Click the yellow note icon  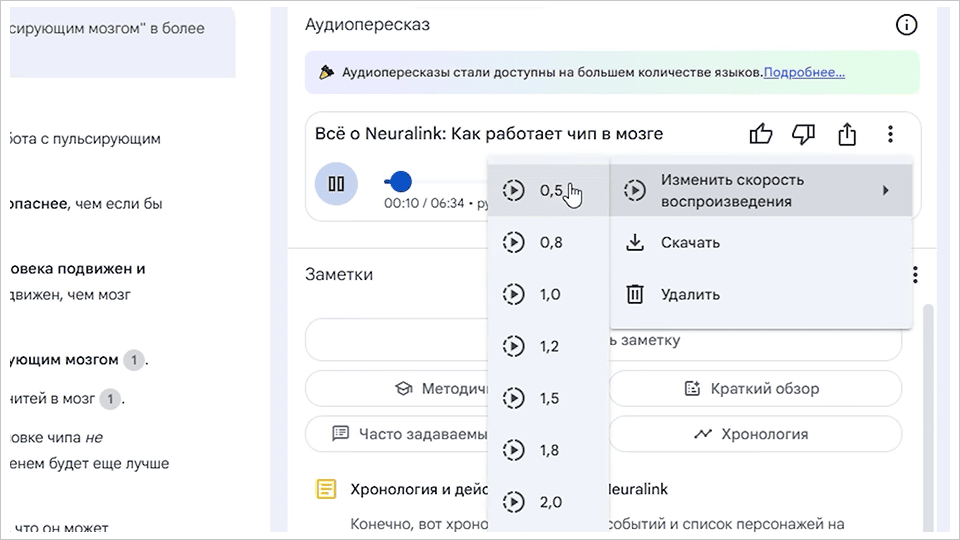(326, 489)
